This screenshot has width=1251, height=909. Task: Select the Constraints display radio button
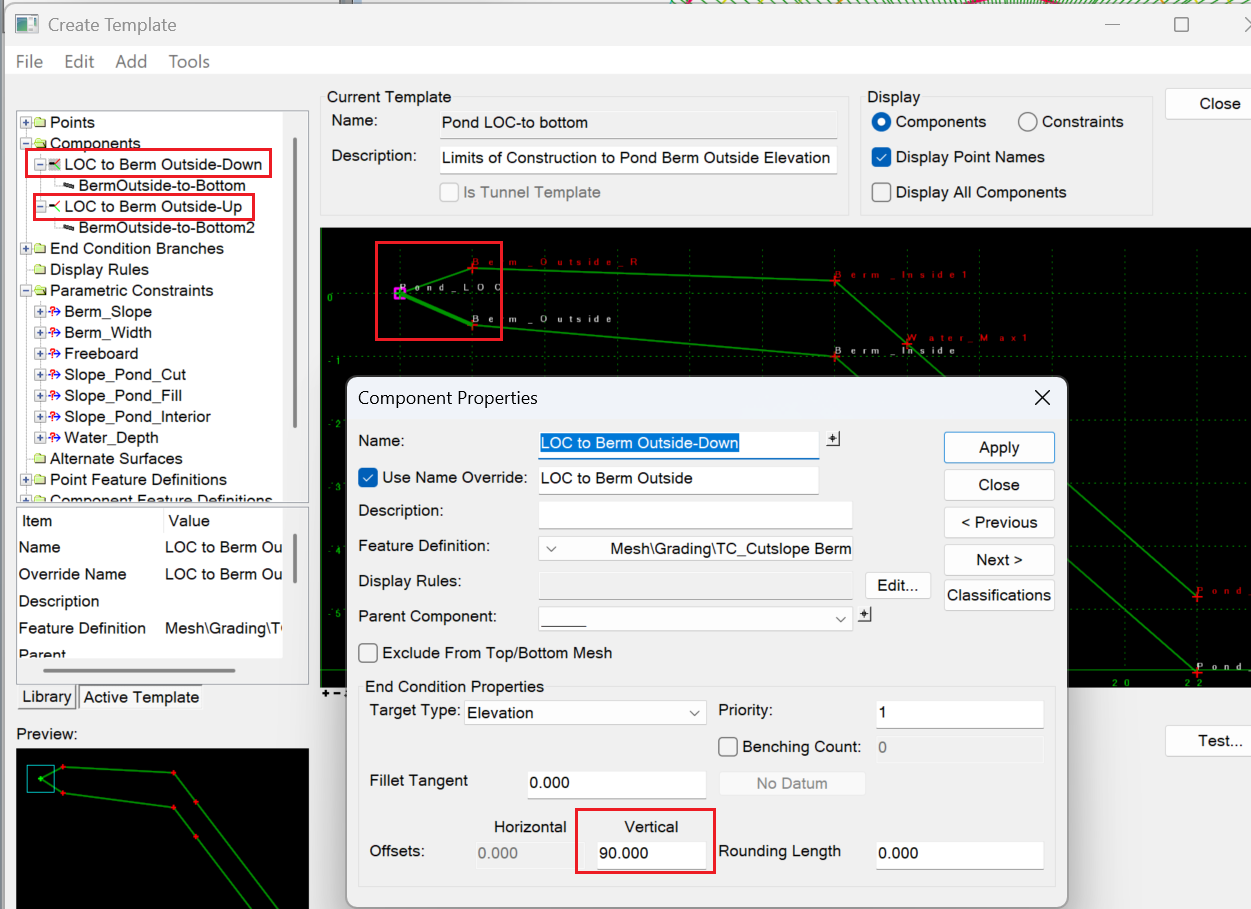tap(1028, 122)
